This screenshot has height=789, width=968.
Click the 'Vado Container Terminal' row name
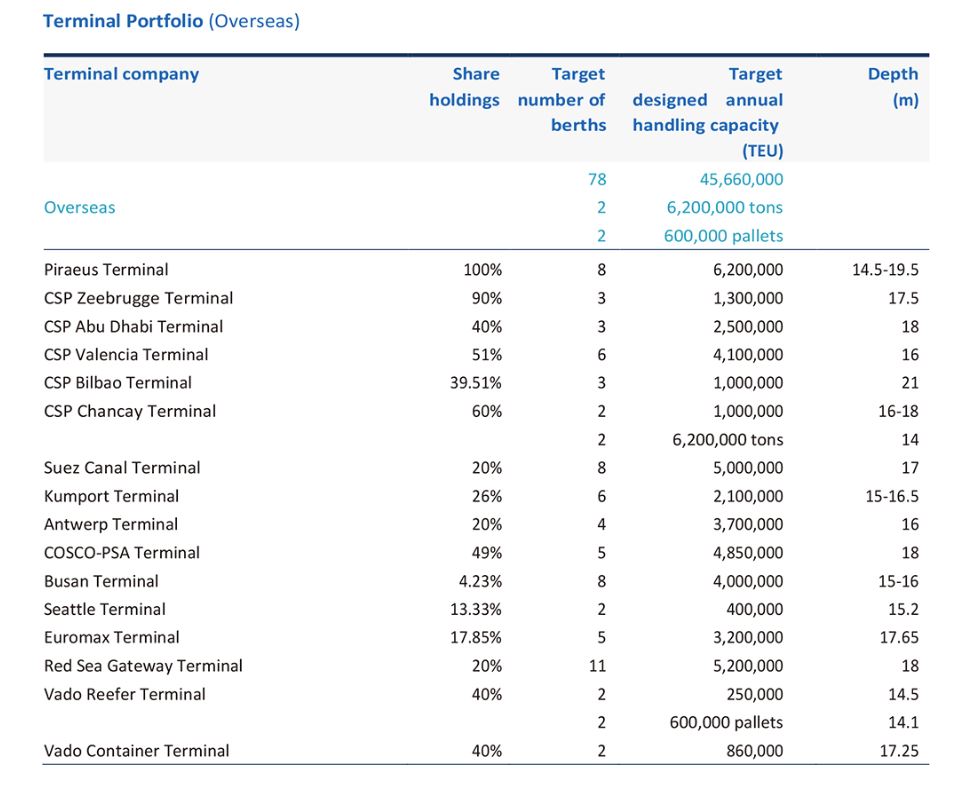pos(136,751)
